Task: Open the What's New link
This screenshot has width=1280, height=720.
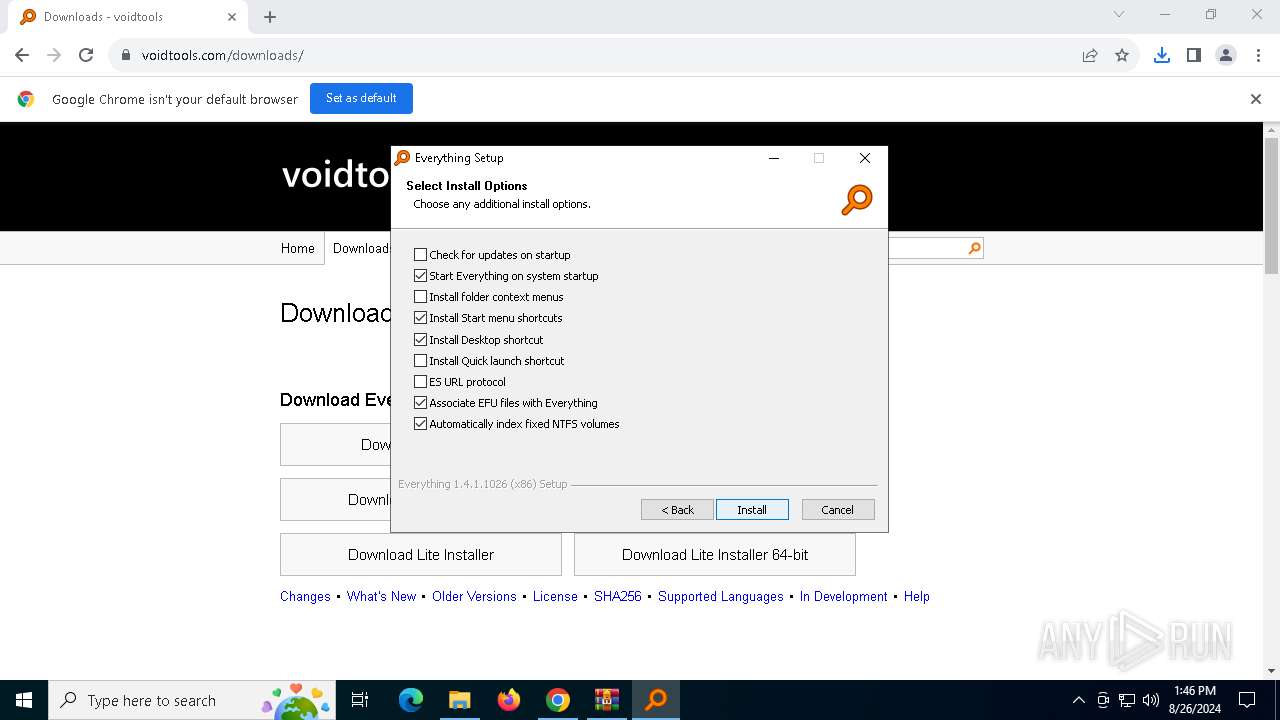Action: pyautogui.click(x=381, y=596)
